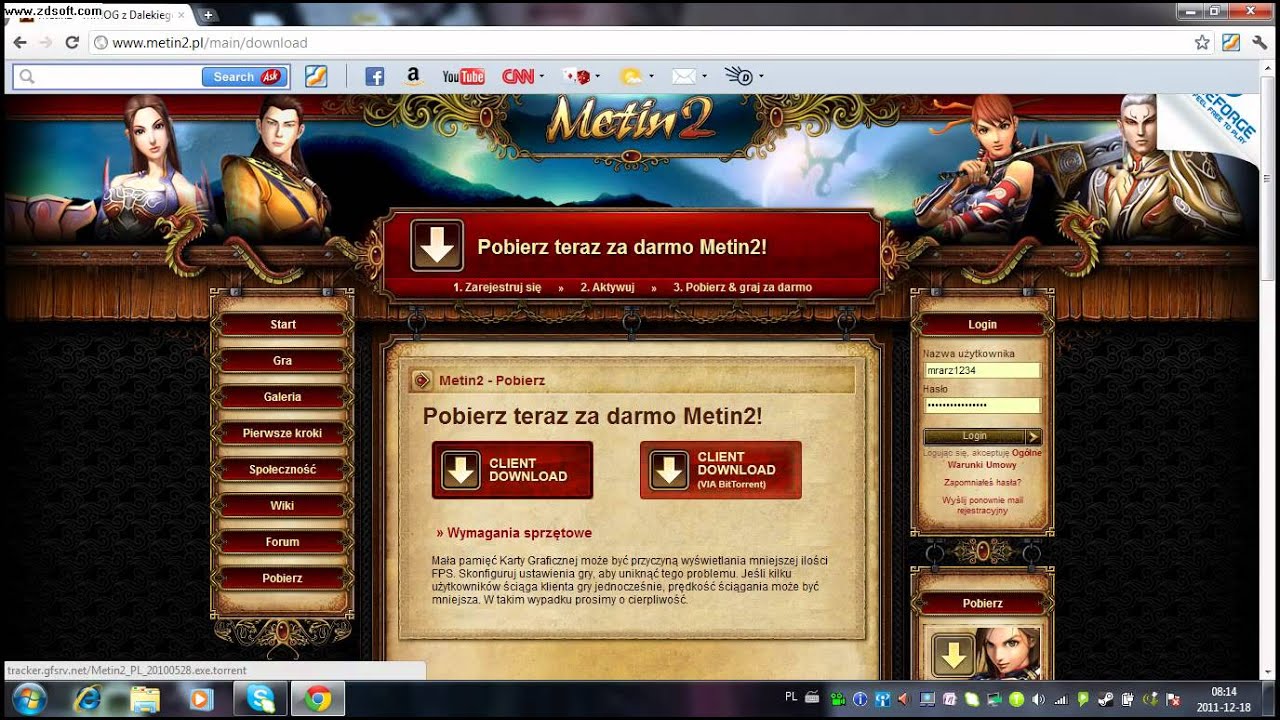Click the Chrome taskbar icon
The image size is (1280, 720).
point(318,699)
